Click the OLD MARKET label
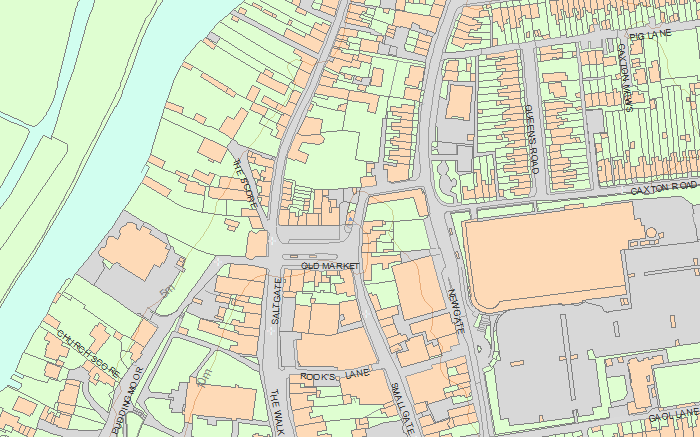The height and width of the screenshot is (437, 700). click(330, 266)
